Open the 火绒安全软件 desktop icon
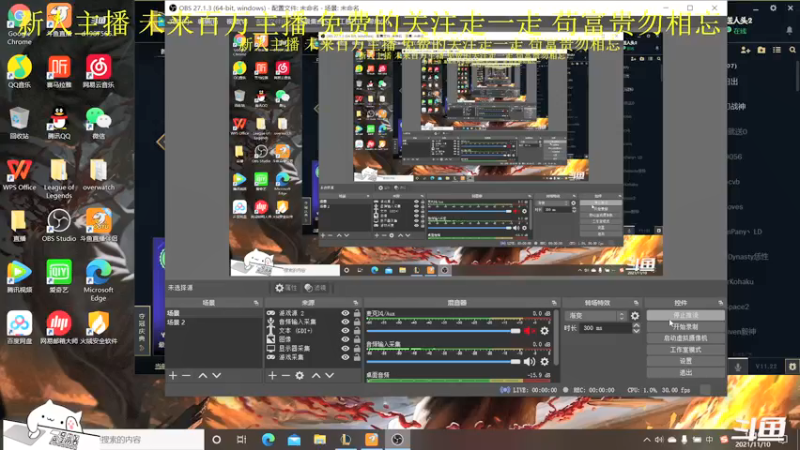The image size is (800, 450). point(98,327)
